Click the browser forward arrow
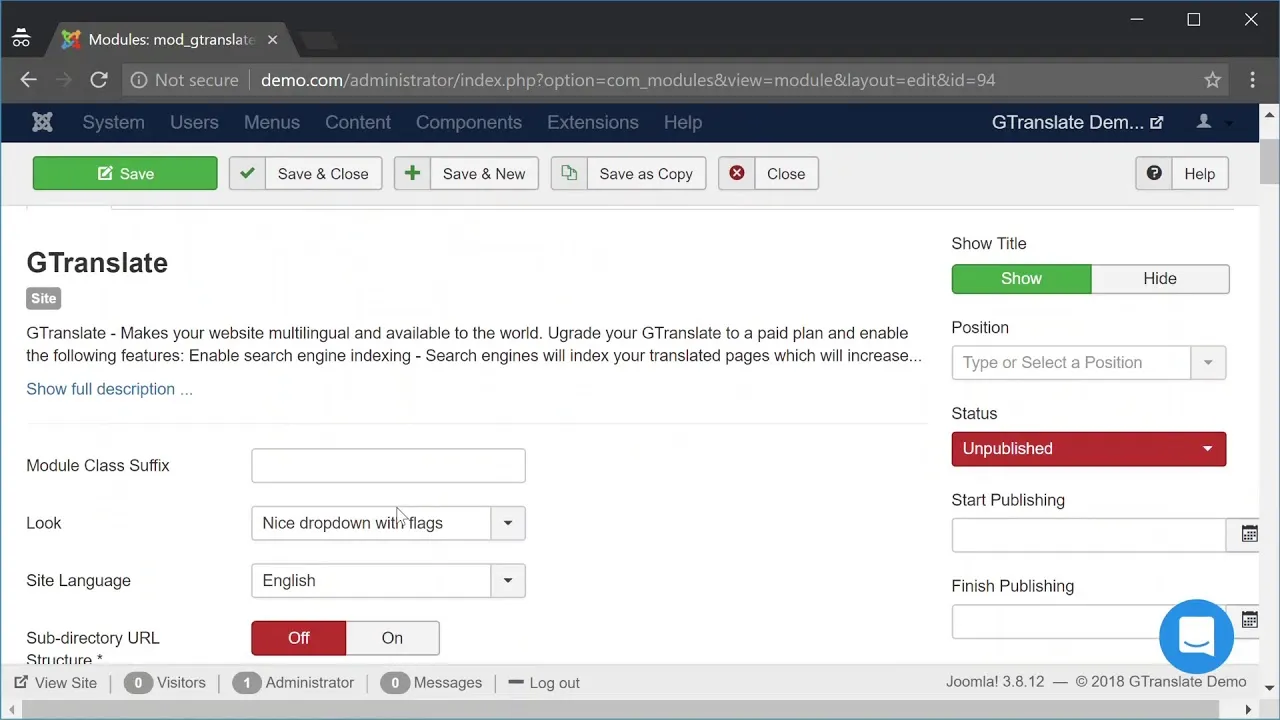The height and width of the screenshot is (720, 1280). coord(63,80)
